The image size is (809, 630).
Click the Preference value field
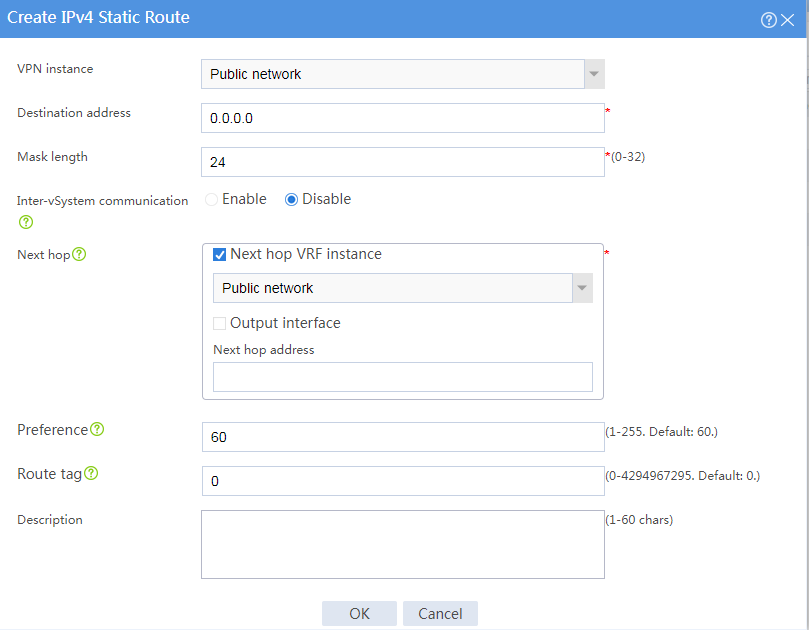click(403, 437)
